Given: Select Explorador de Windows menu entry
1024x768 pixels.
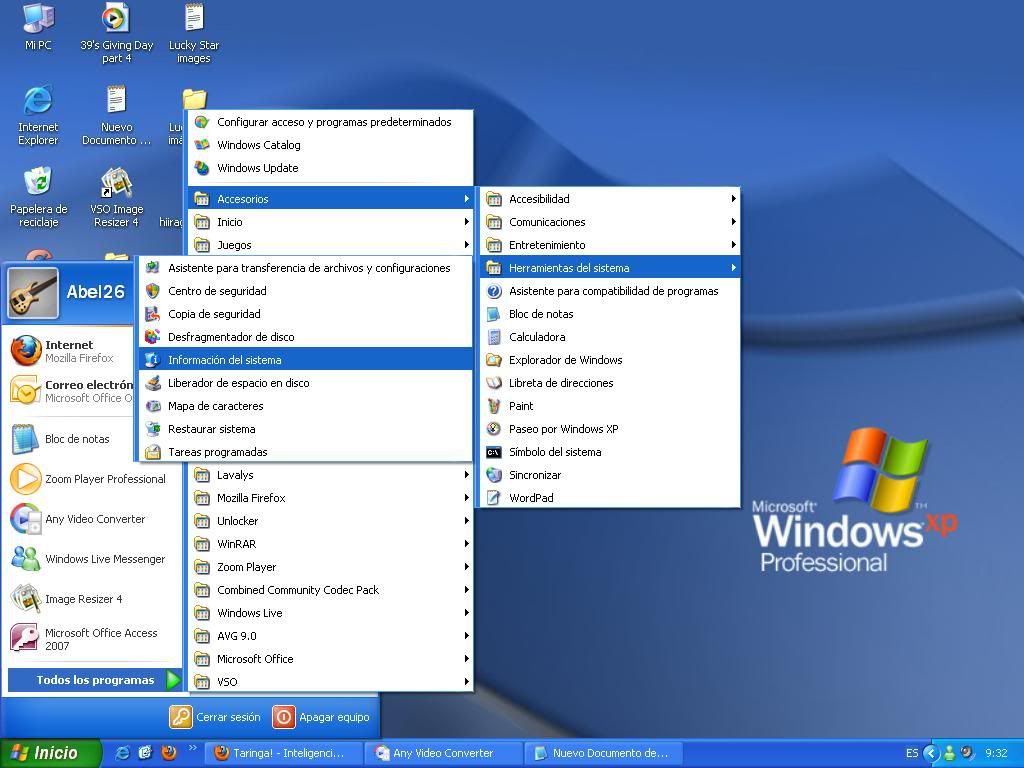Looking at the screenshot, I should [610, 360].
